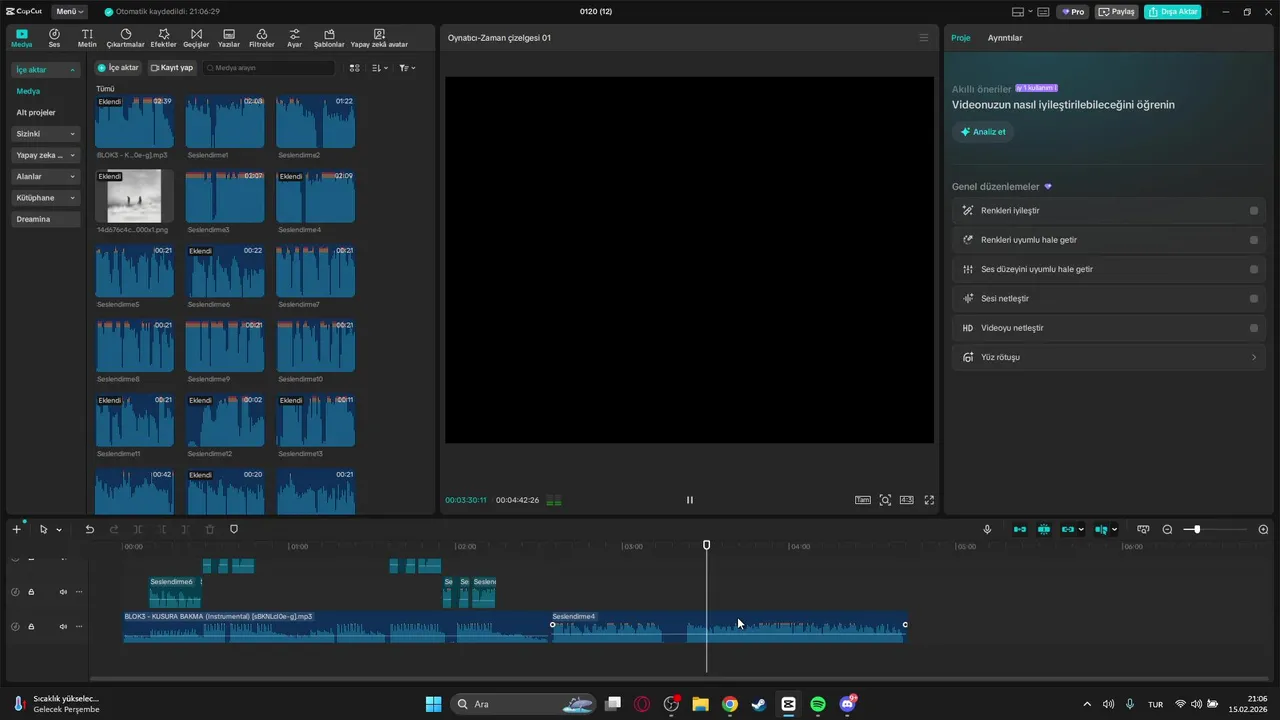This screenshot has height=720, width=1280.
Task: Click the timeline zoom slider handle
Action: (1197, 529)
